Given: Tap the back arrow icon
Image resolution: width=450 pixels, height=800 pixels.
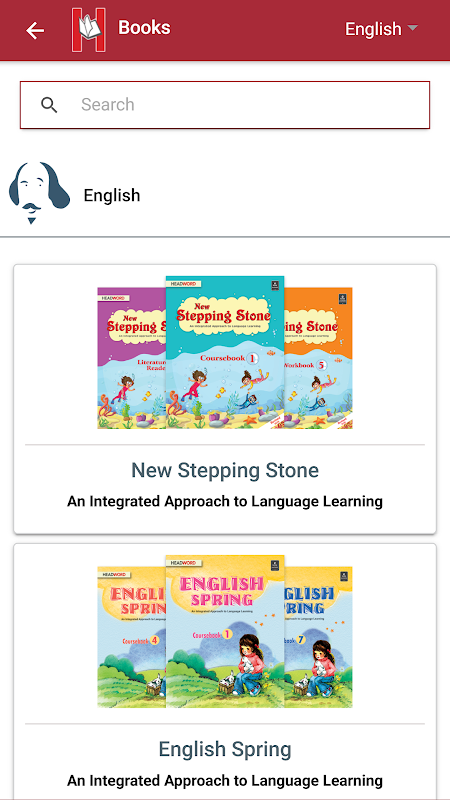Looking at the screenshot, I should (x=35, y=31).
